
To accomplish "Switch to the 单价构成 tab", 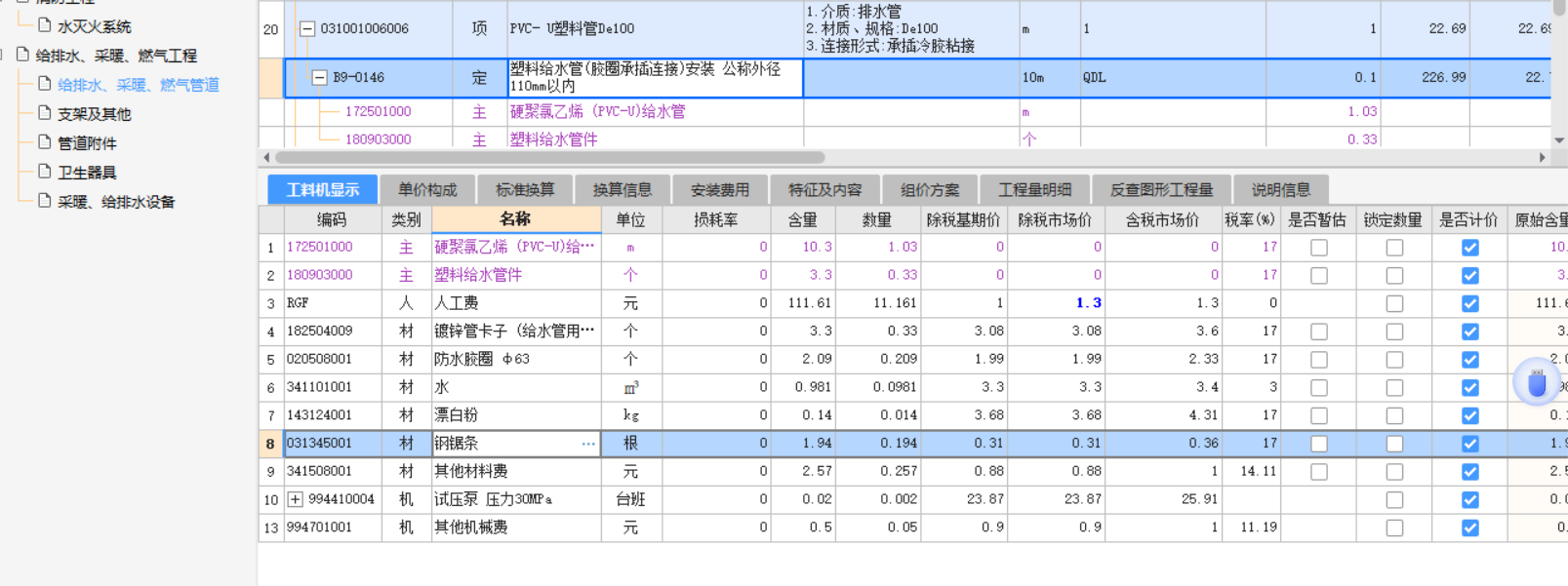I will click(427, 189).
